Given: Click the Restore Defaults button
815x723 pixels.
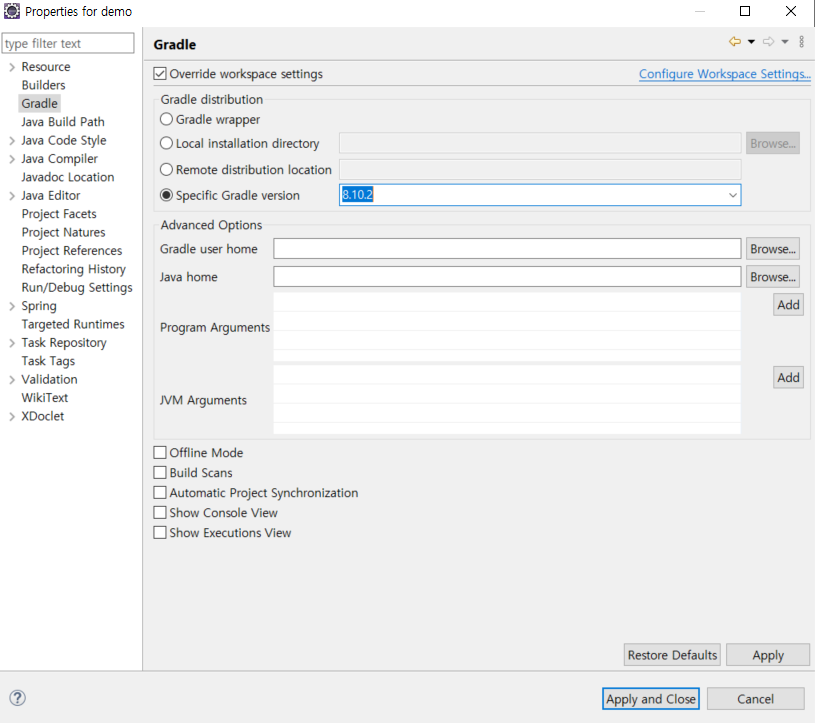Looking at the screenshot, I should pos(672,655).
